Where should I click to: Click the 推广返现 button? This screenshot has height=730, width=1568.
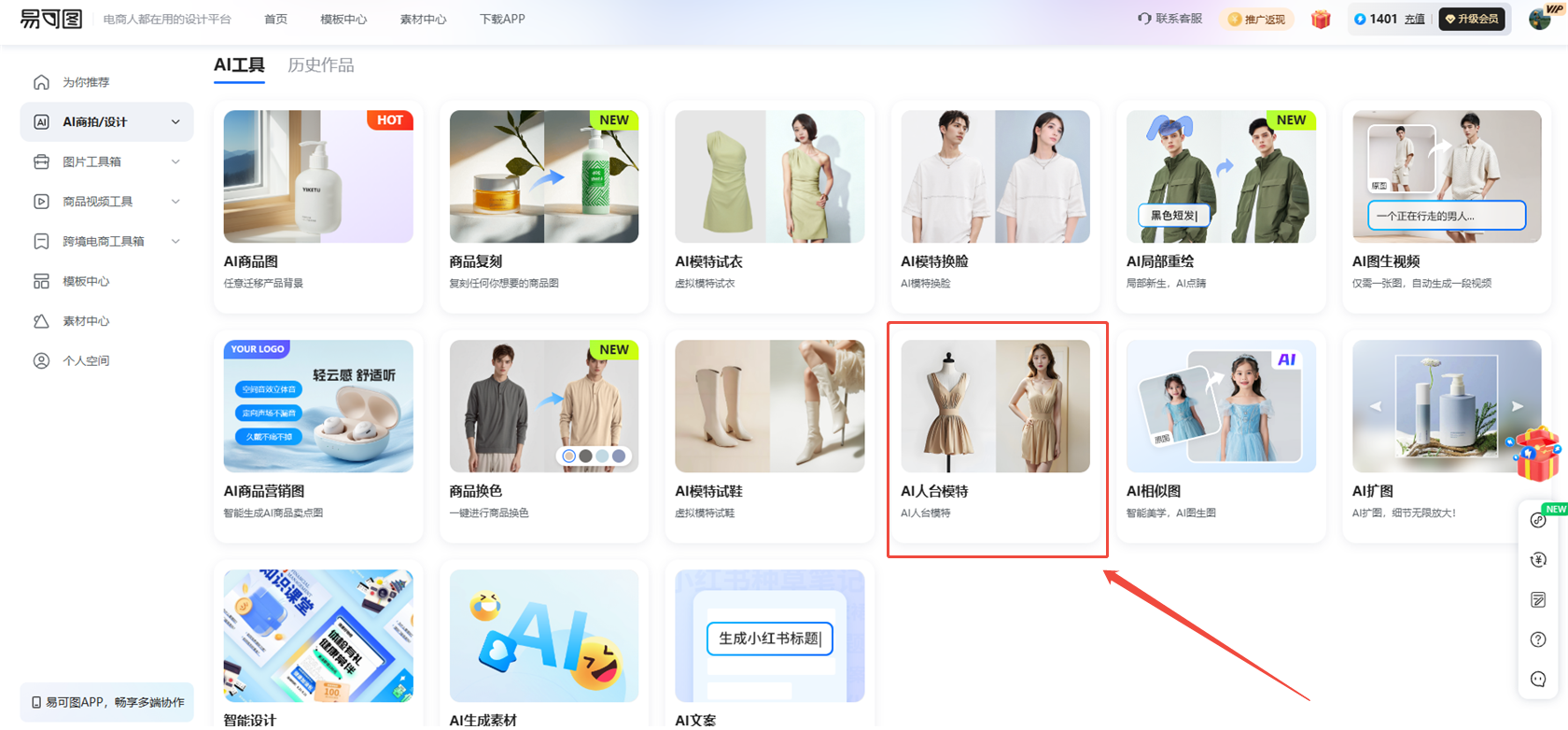click(x=1256, y=19)
